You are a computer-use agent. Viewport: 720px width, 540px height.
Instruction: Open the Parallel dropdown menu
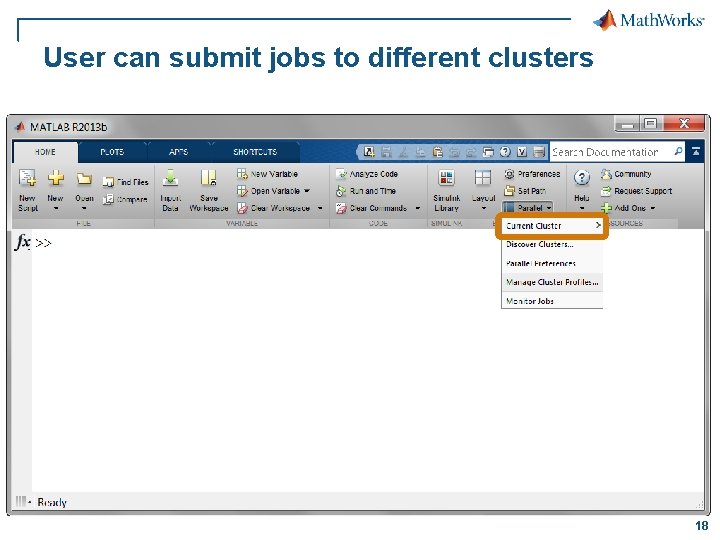[527, 208]
